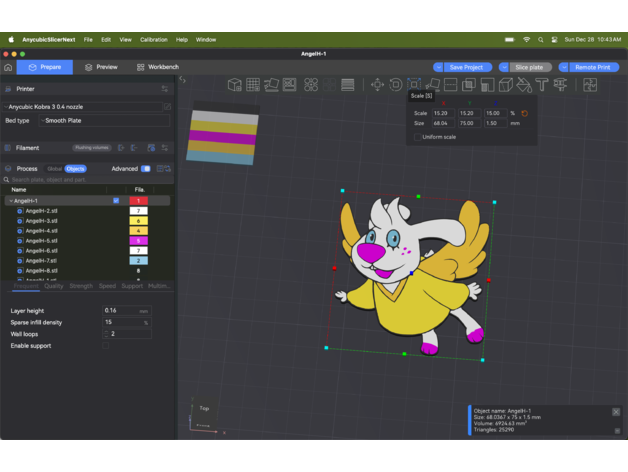Select the Move tool icon

pos(377,85)
